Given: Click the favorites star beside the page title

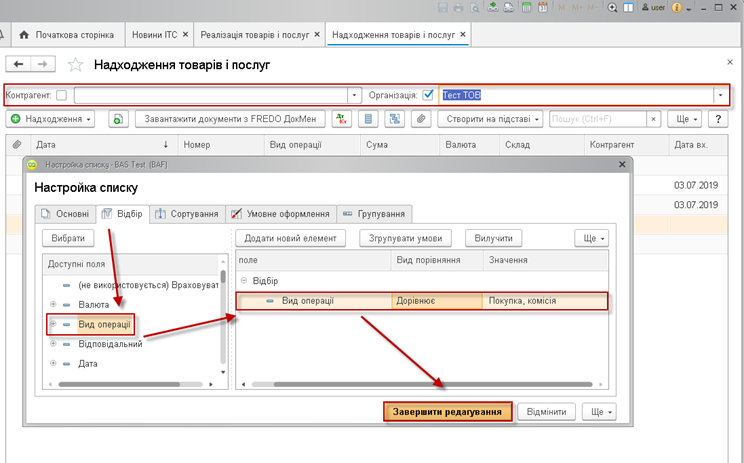Looking at the screenshot, I should pos(75,65).
